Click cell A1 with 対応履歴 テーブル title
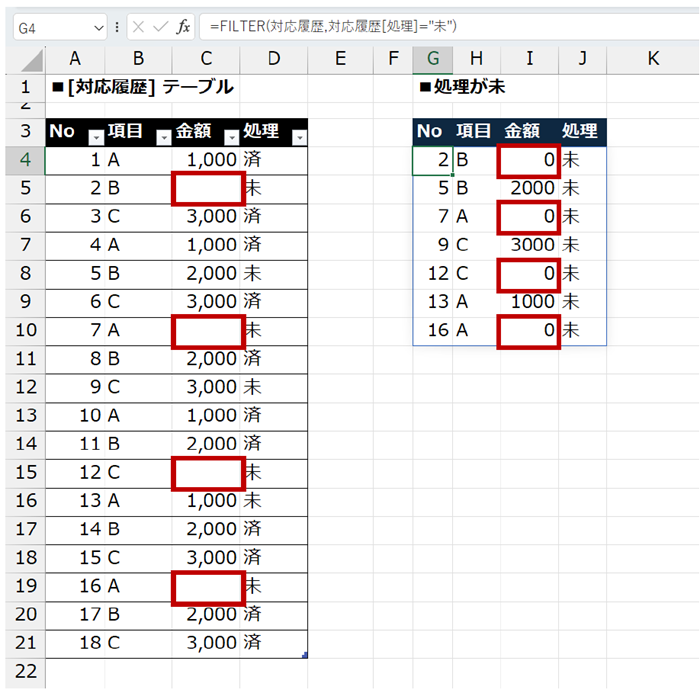This screenshot has width=700, height=693. click(x=75, y=87)
